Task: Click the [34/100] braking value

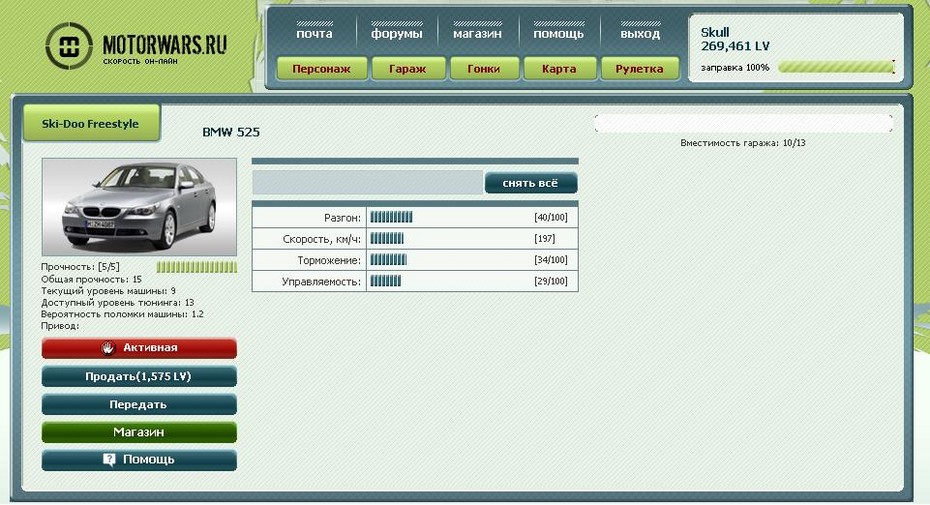Action: [x=551, y=260]
